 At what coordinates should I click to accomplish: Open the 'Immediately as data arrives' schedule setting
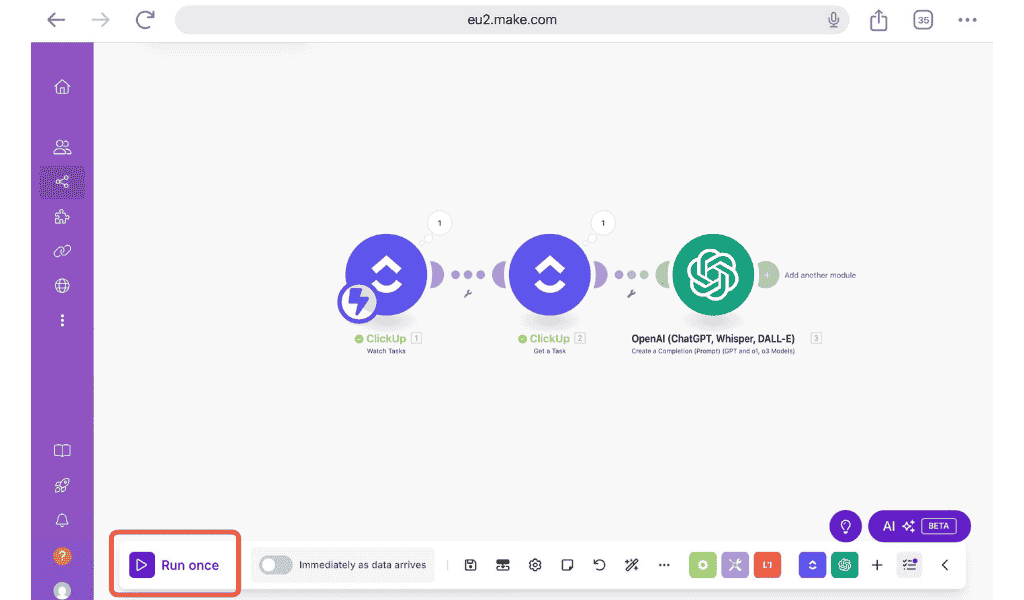(362, 565)
